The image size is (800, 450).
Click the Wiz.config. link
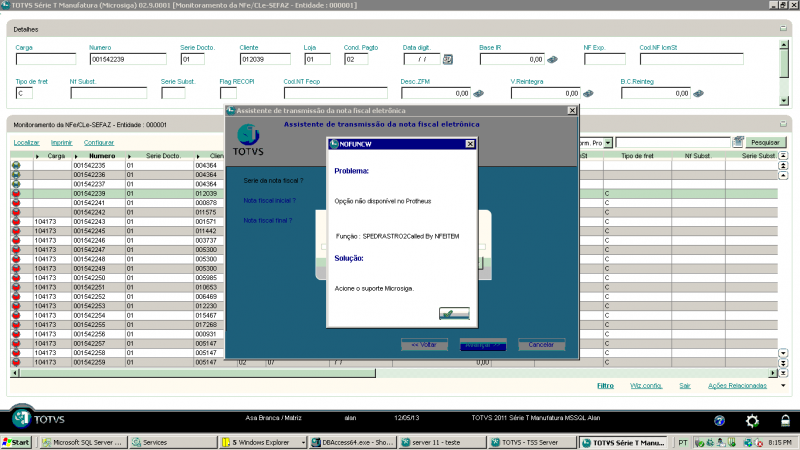click(x=646, y=386)
